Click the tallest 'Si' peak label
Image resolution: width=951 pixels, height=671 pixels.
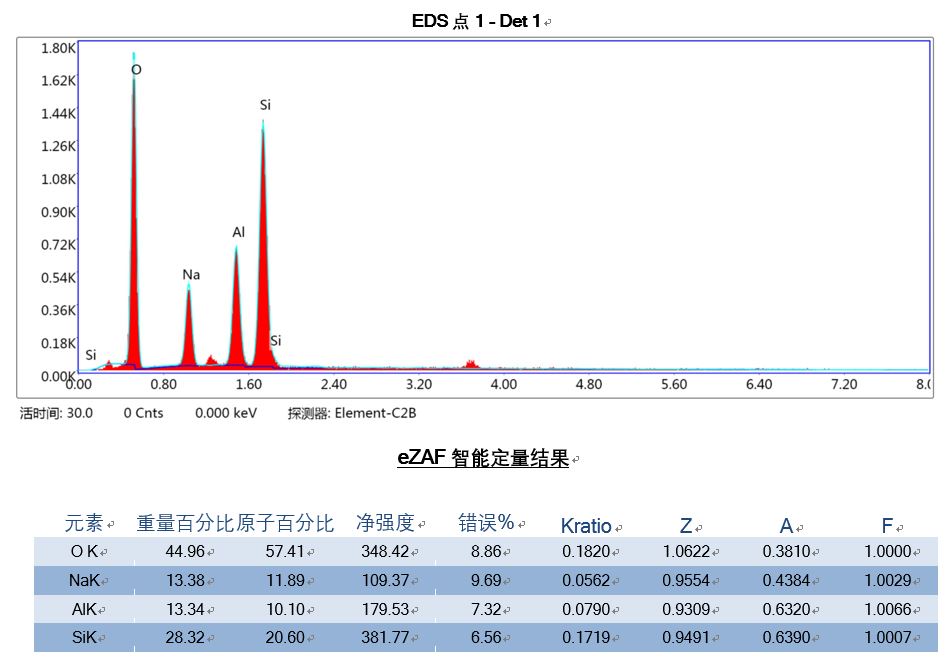[x=265, y=105]
